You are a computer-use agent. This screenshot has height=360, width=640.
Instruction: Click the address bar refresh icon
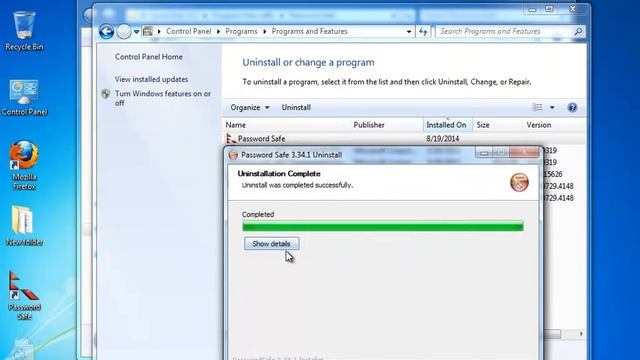click(x=423, y=31)
